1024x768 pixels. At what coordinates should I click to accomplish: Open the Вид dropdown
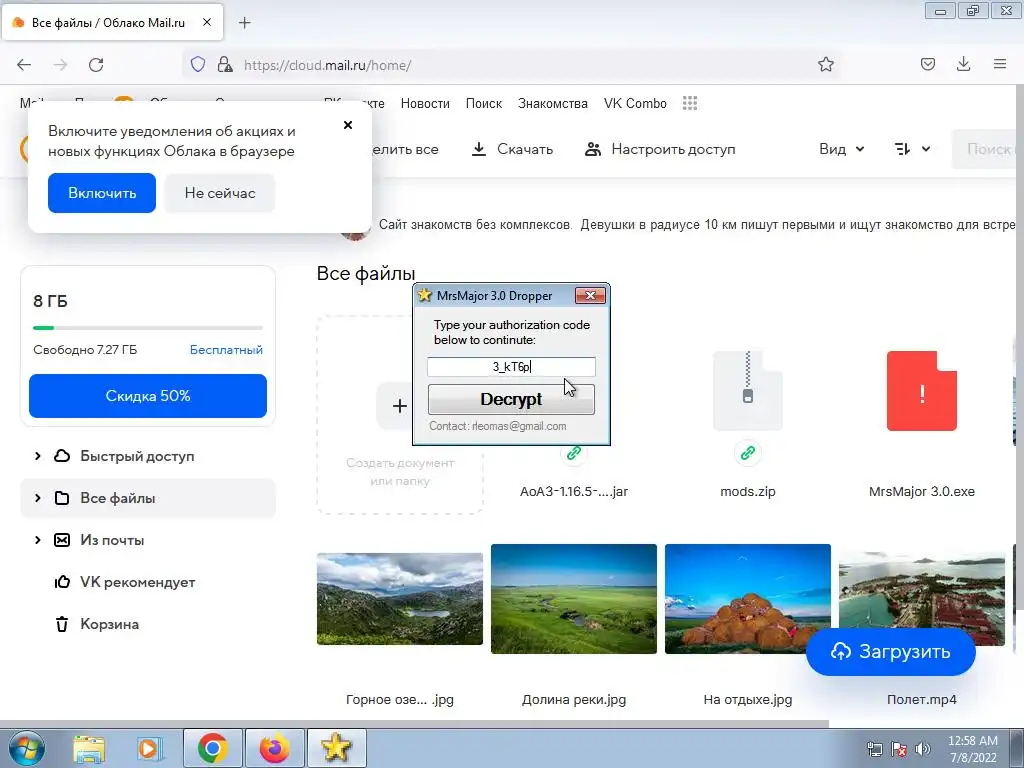842,149
